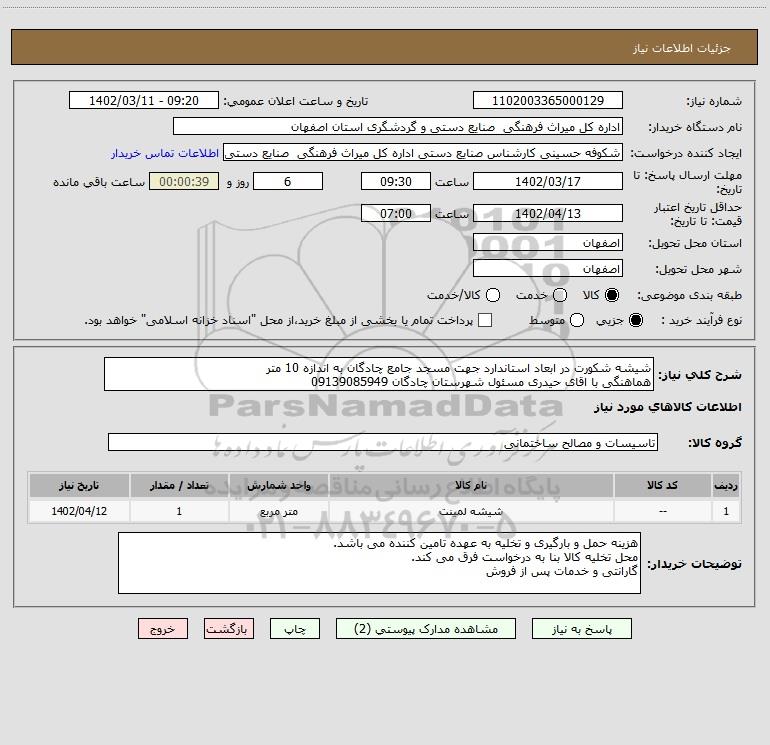Click the response deadline date 1402/03/17
Viewport: 770px width, 745px height.
click(548, 181)
